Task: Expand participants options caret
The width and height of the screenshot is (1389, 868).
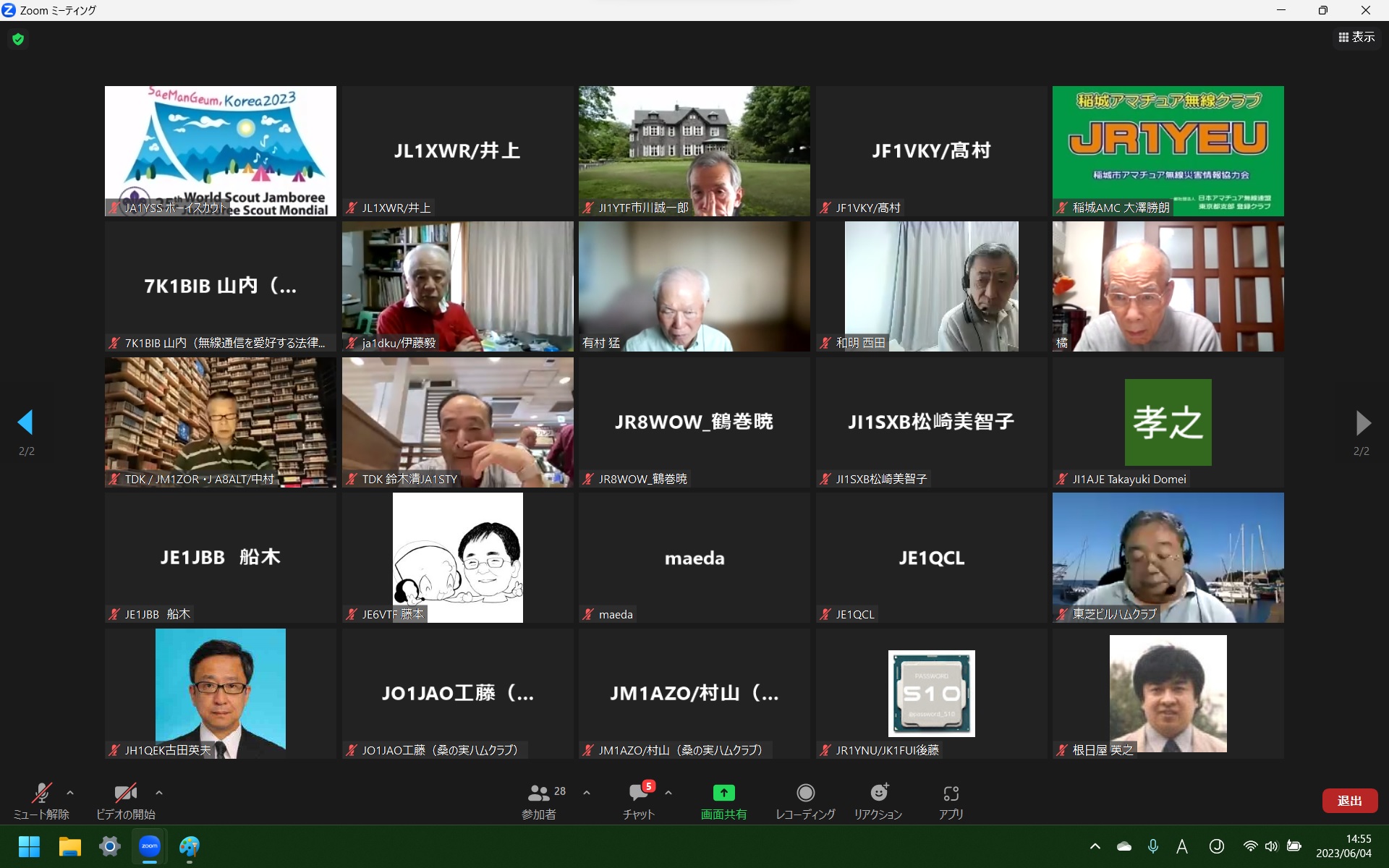Action: click(587, 793)
